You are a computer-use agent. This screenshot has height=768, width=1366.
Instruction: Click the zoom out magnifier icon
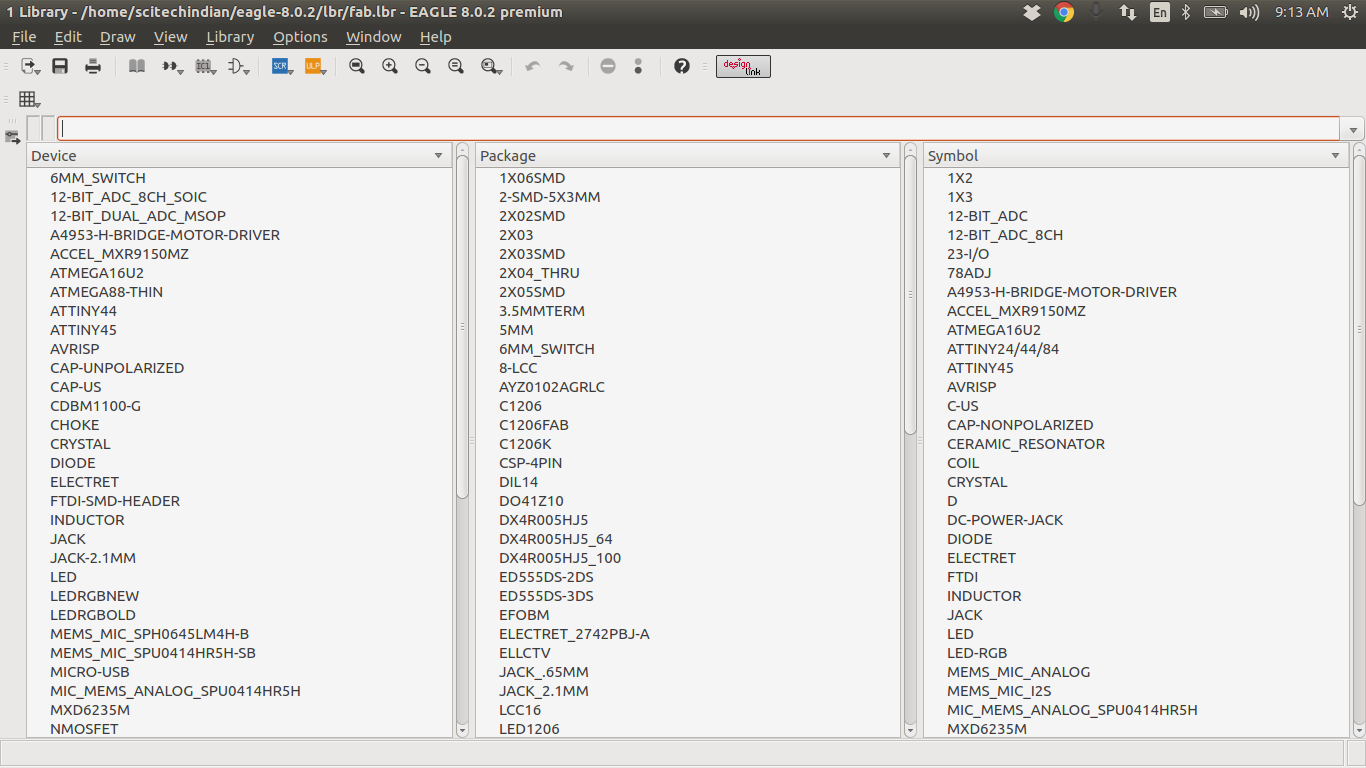click(x=423, y=66)
